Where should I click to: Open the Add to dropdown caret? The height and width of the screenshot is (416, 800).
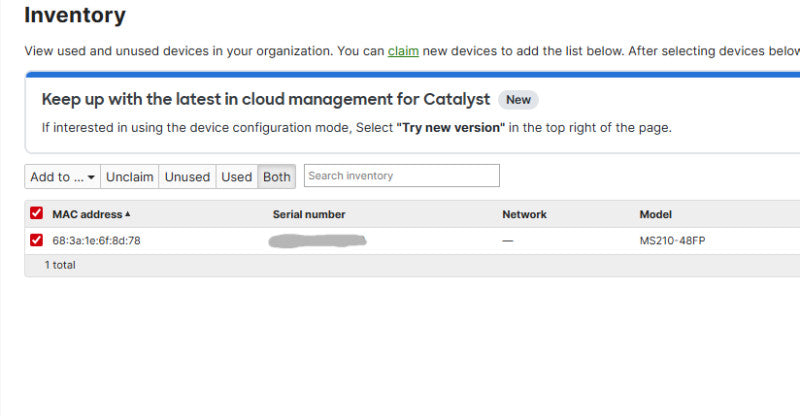[x=91, y=177]
